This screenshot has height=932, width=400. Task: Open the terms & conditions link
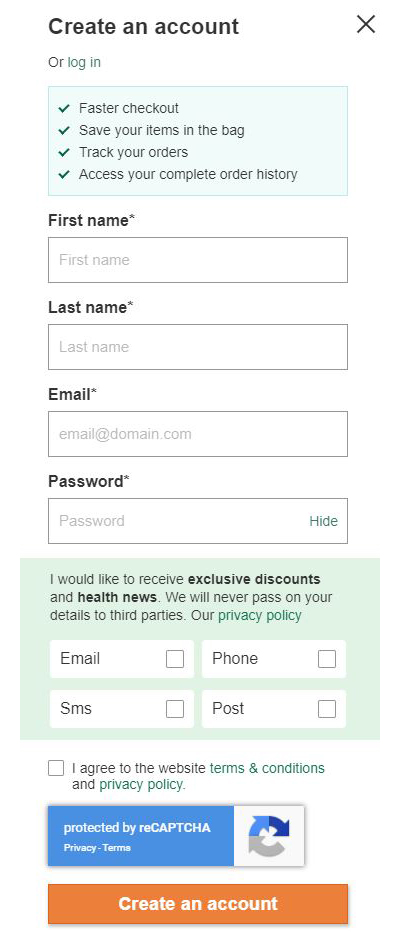click(267, 768)
